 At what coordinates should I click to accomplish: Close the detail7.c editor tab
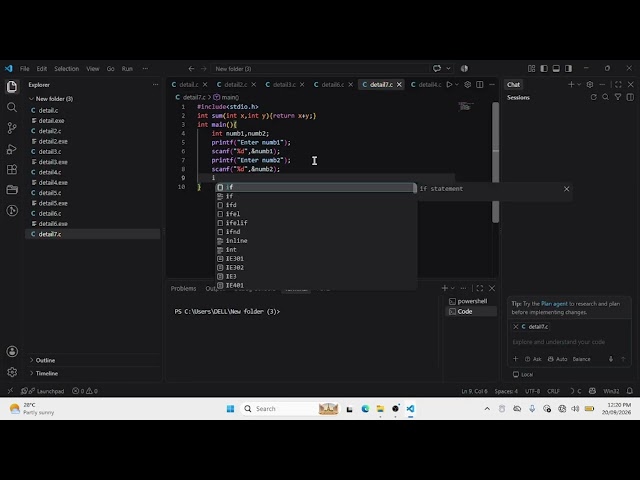[x=399, y=84]
